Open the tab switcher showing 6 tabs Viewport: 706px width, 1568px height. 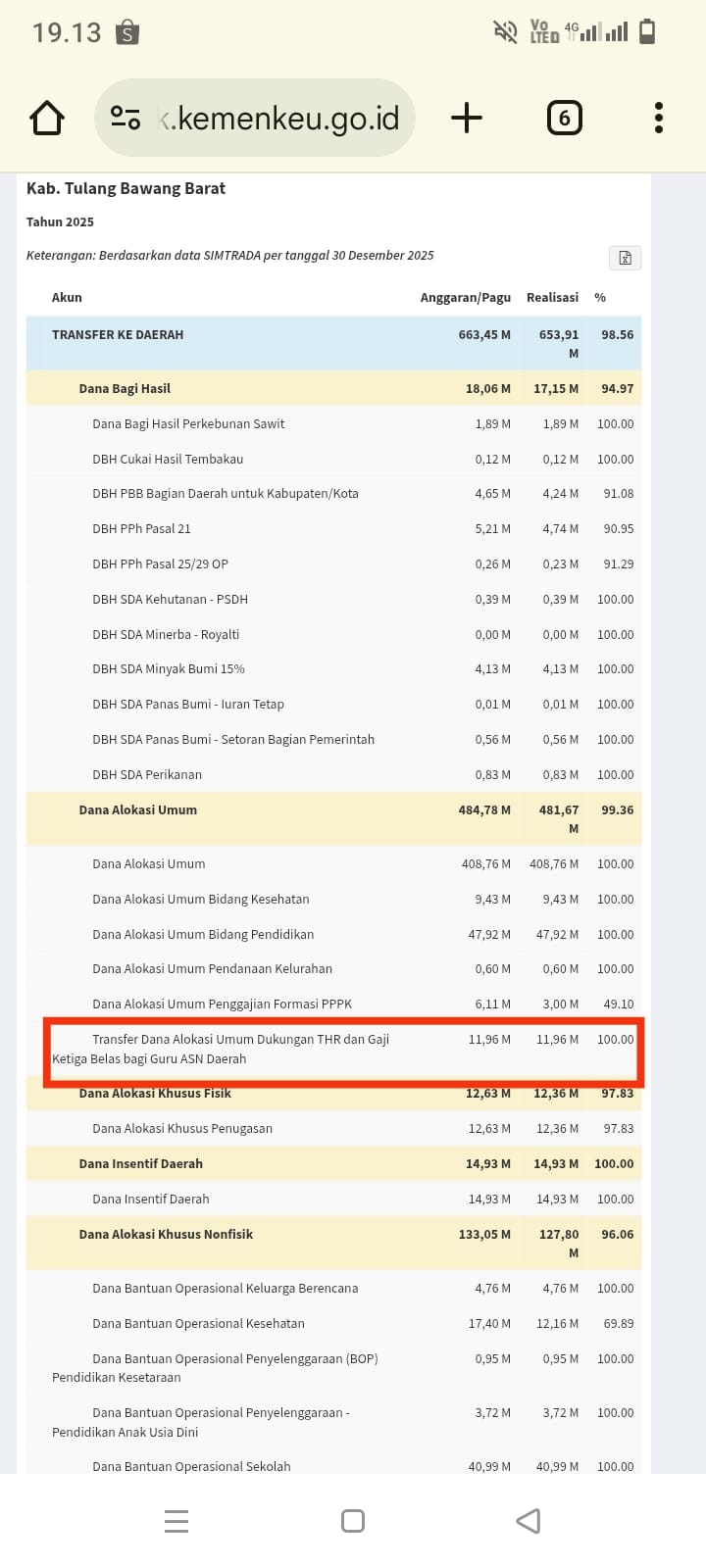pyautogui.click(x=564, y=119)
